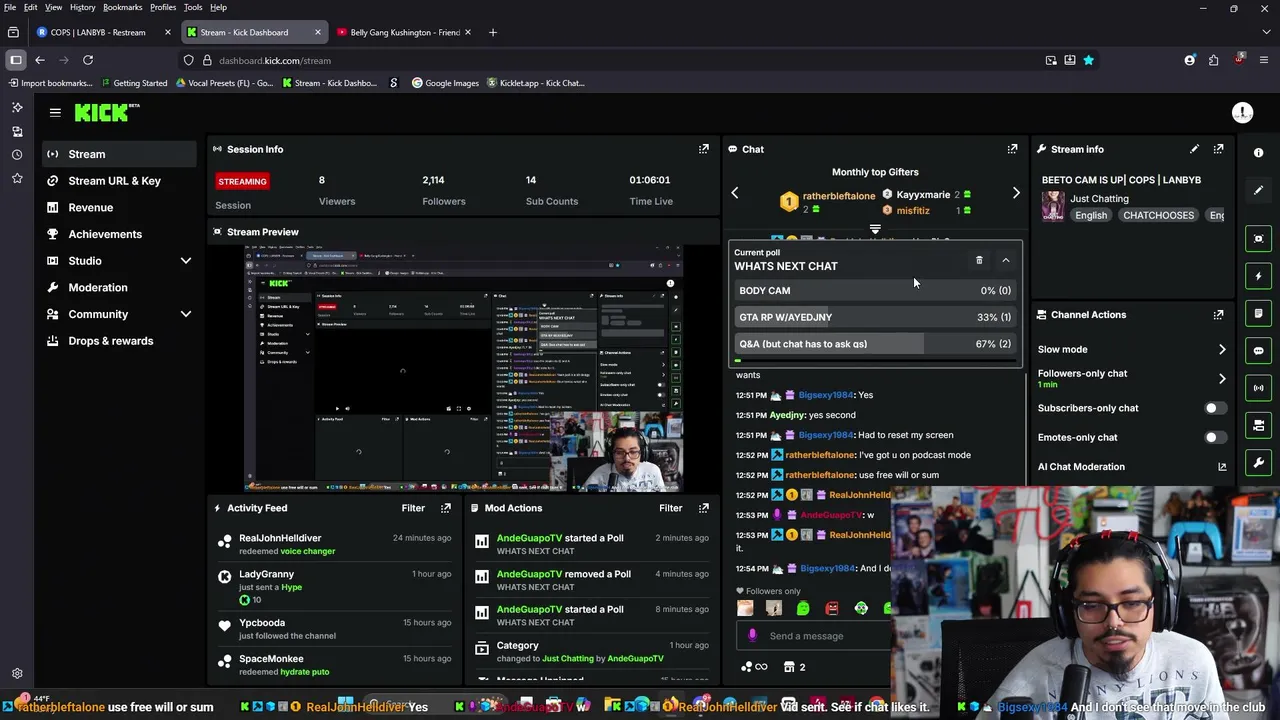Open Mod Actions Filter dropdown
1280x720 pixels.
click(671, 508)
